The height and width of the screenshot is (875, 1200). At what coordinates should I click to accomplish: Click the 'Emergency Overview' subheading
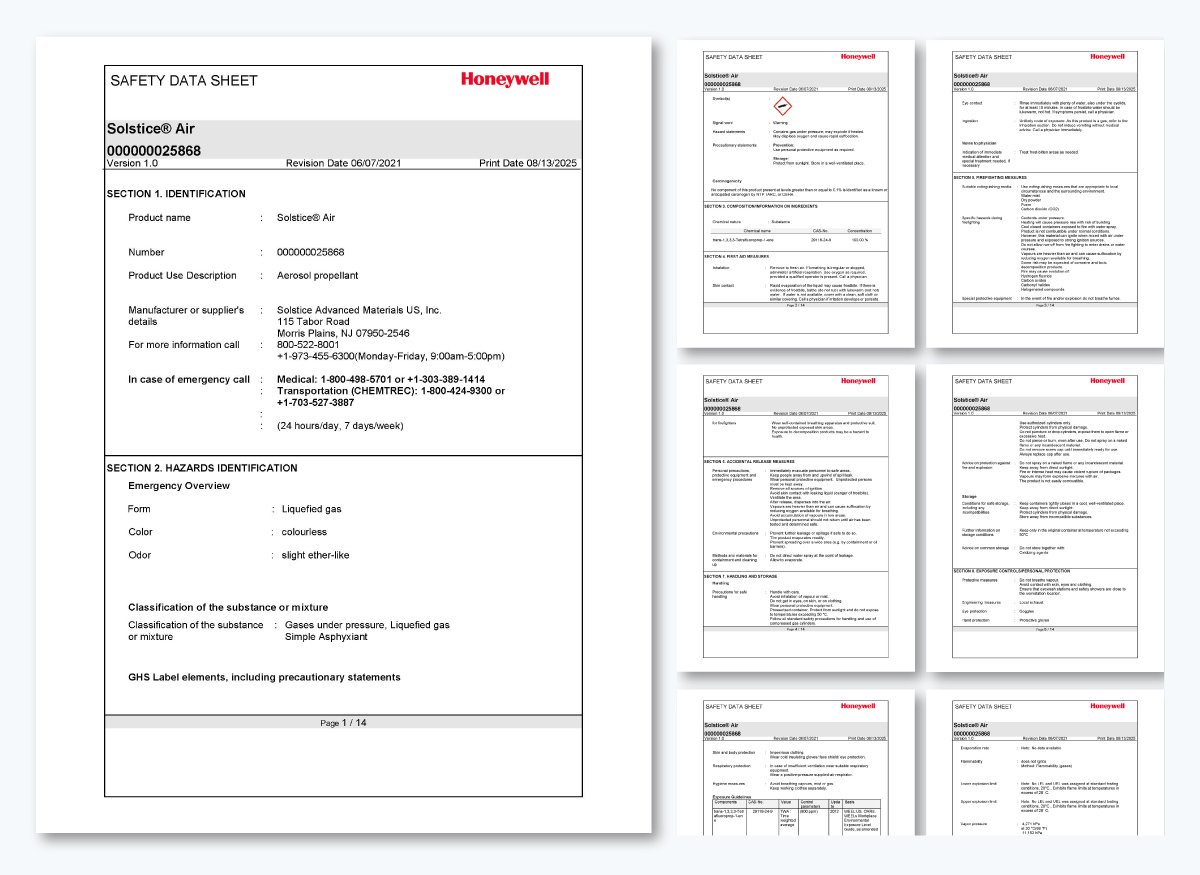point(179,486)
